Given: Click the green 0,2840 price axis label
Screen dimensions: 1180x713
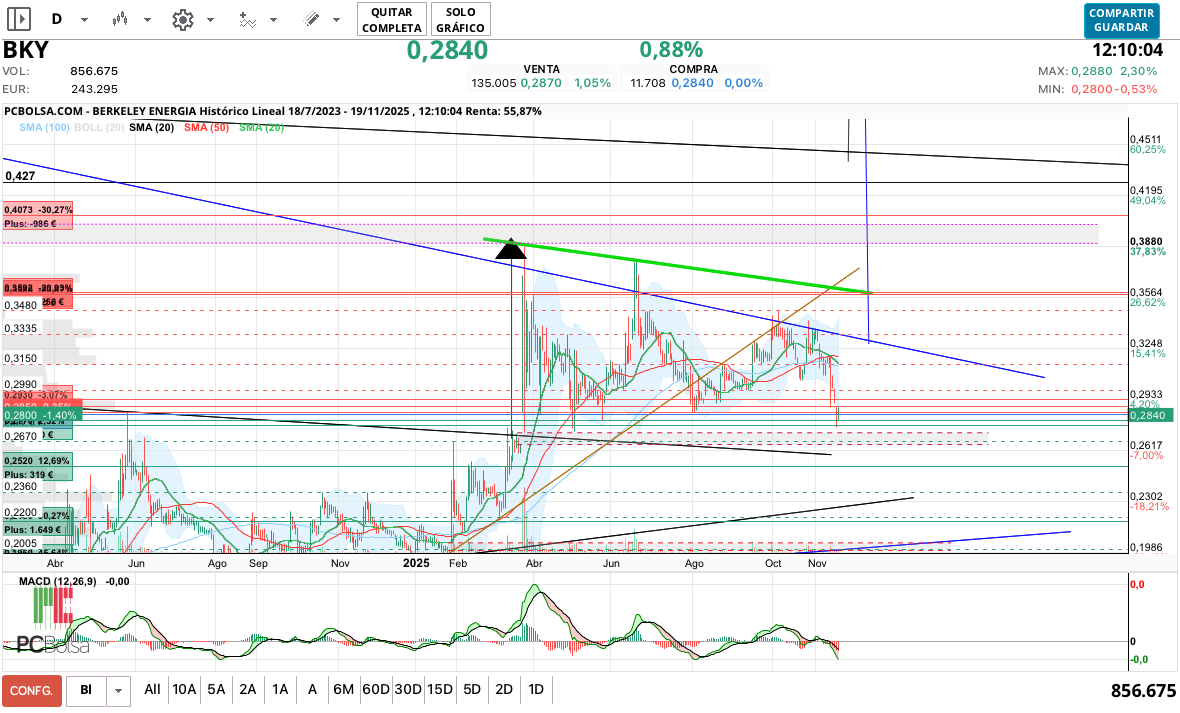Looking at the screenshot, I should [1146, 415].
